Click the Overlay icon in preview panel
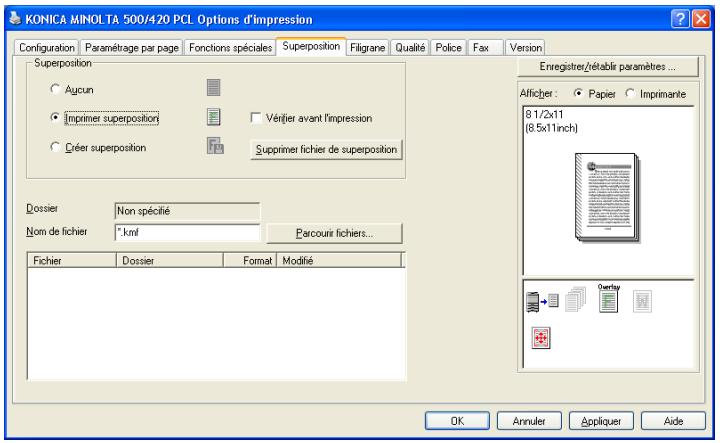The width and height of the screenshot is (720, 443). 608,298
